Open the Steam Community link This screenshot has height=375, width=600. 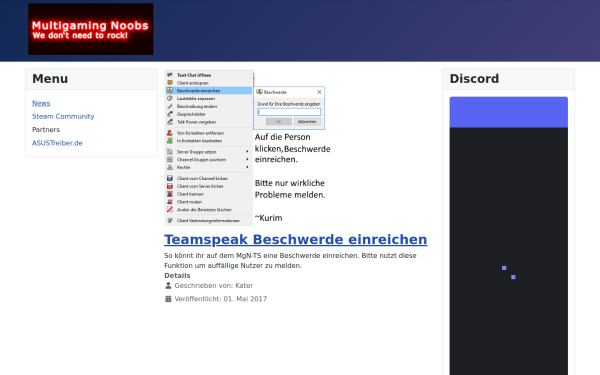click(x=63, y=116)
